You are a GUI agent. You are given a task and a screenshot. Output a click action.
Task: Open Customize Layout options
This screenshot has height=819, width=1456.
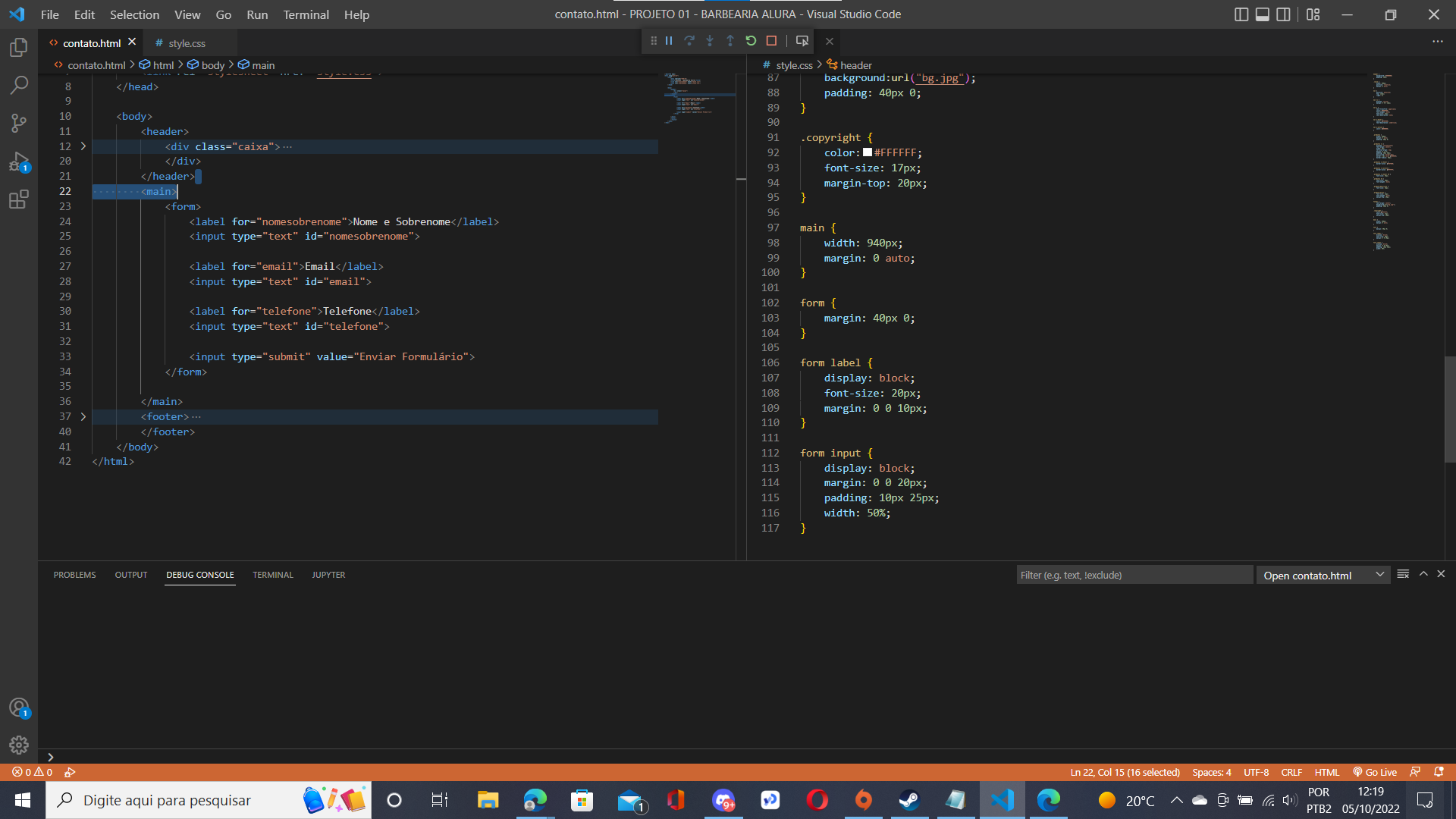1313,14
